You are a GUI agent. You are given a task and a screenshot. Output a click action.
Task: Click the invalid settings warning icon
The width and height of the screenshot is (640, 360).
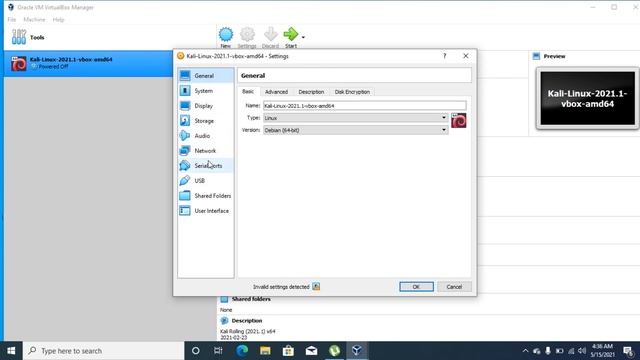[316, 287]
